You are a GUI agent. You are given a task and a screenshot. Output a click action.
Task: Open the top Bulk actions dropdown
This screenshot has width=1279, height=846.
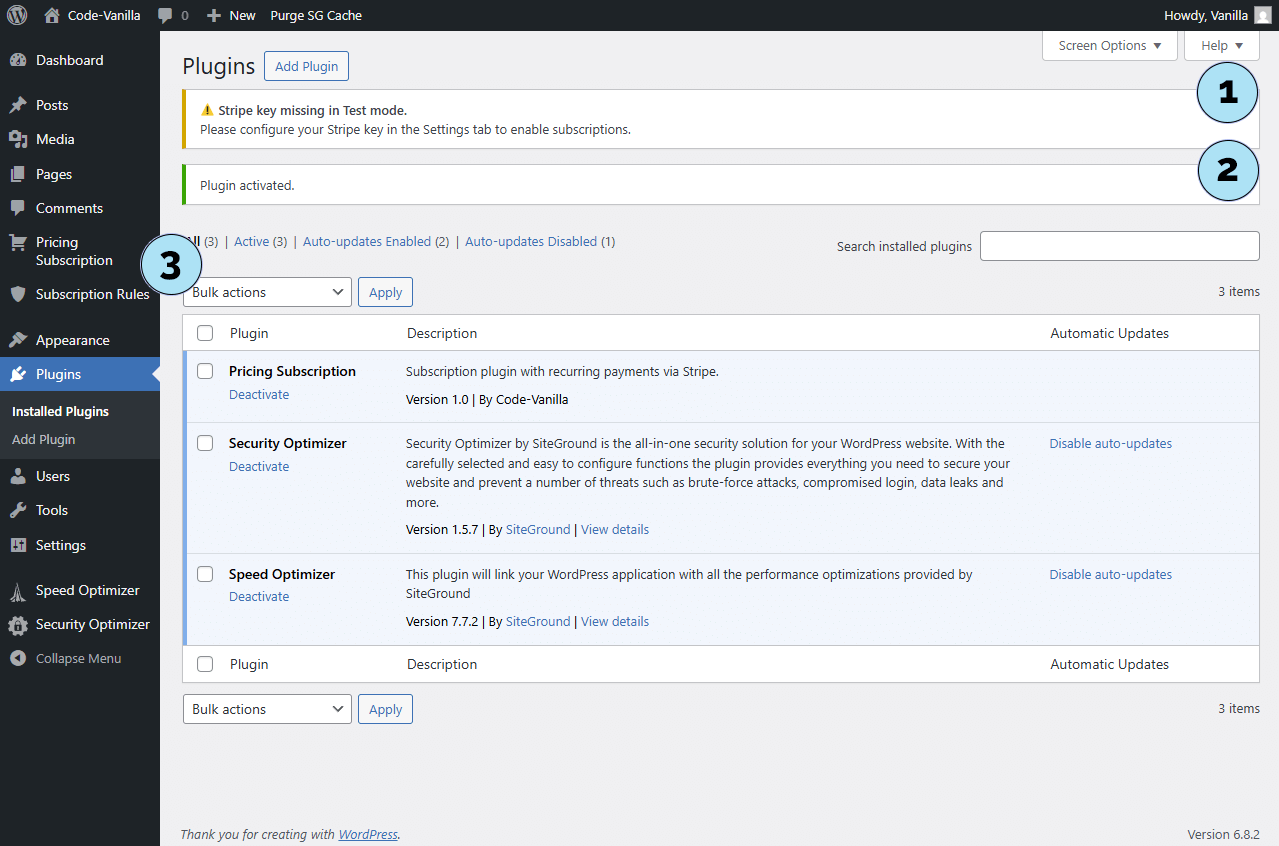point(267,292)
